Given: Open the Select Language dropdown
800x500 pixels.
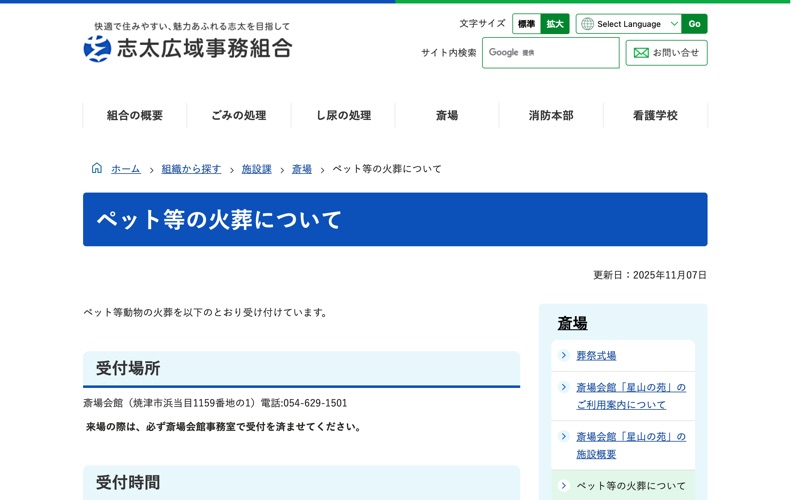Looking at the screenshot, I should coord(629,24).
